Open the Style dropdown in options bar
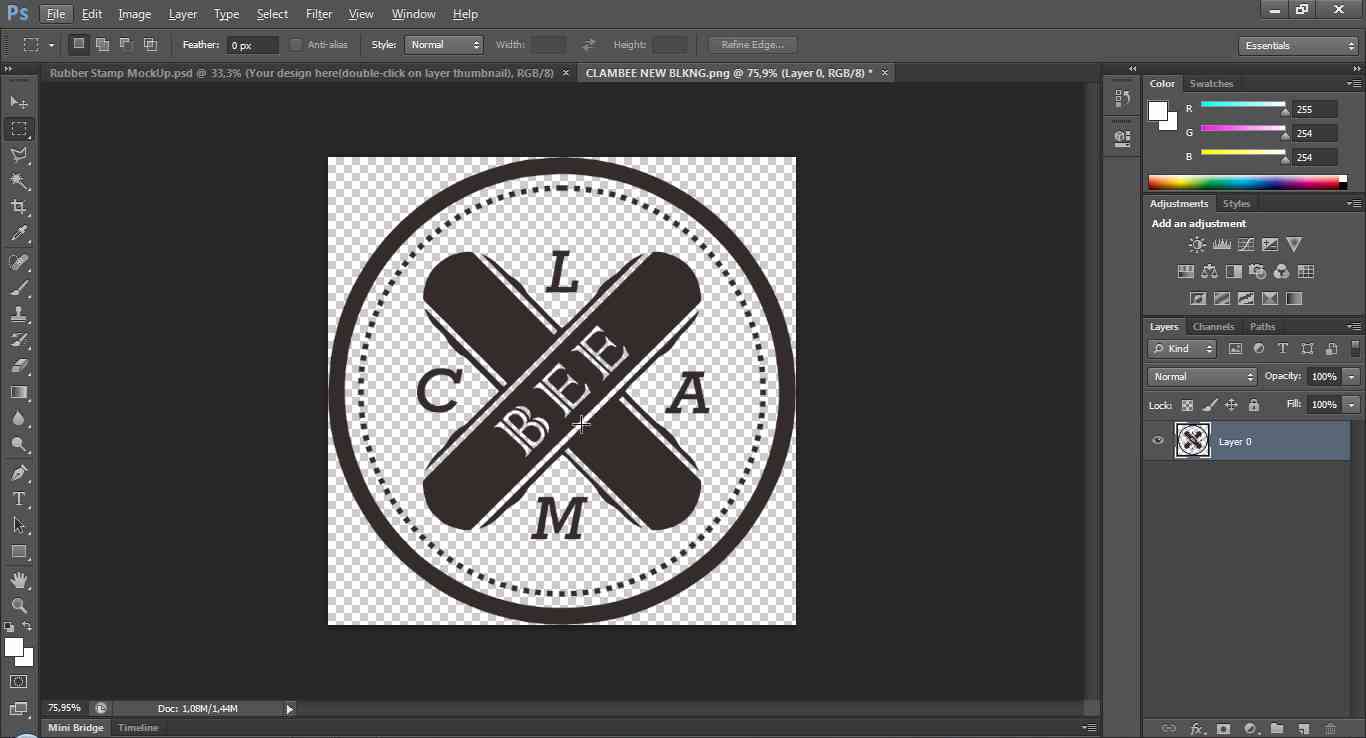The image size is (1366, 738). click(x=443, y=44)
